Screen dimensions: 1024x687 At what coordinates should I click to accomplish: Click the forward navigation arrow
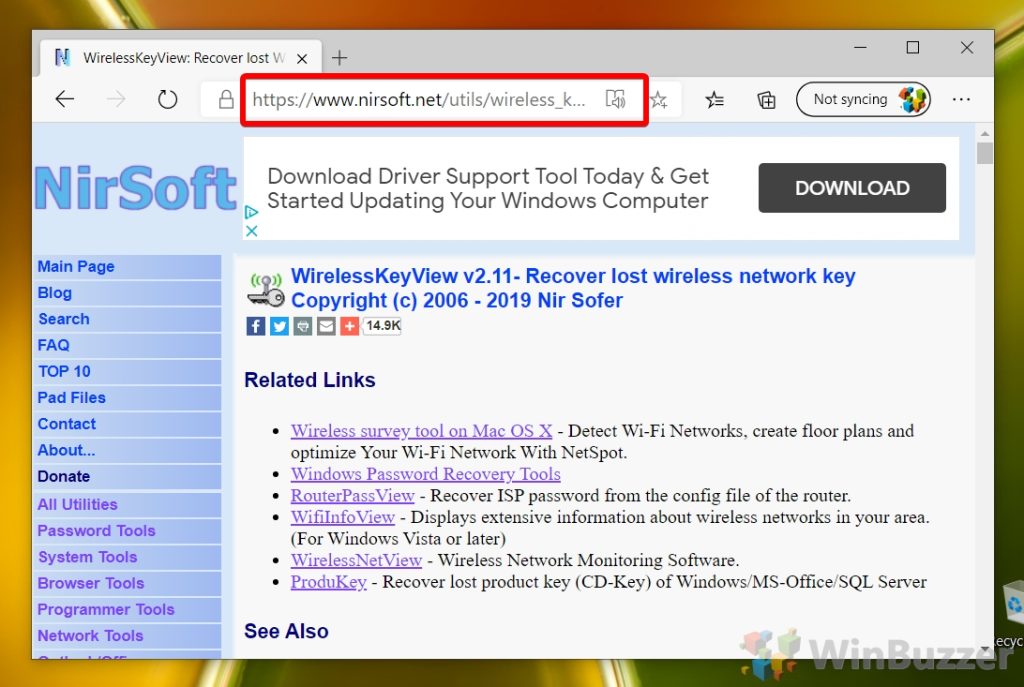click(116, 99)
